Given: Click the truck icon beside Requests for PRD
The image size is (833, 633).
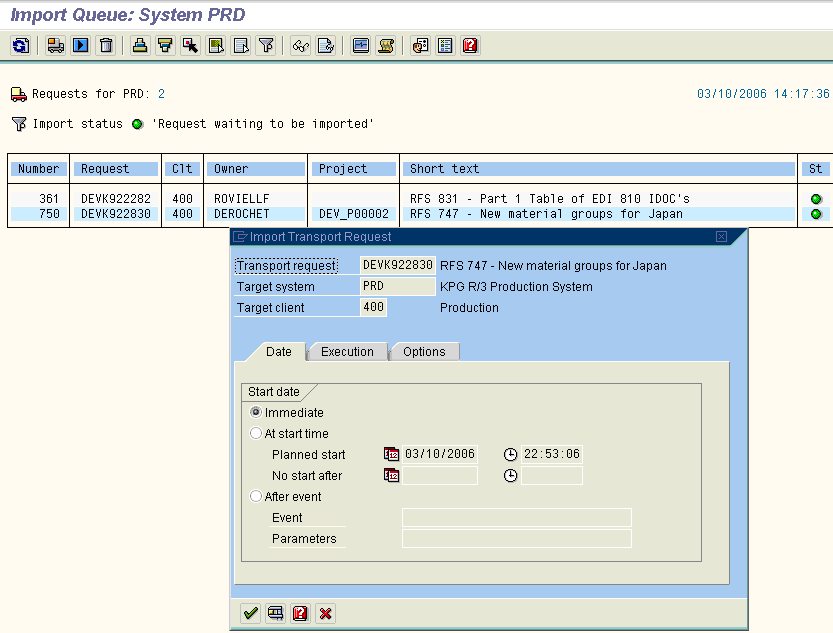Looking at the screenshot, I should pyautogui.click(x=19, y=94).
